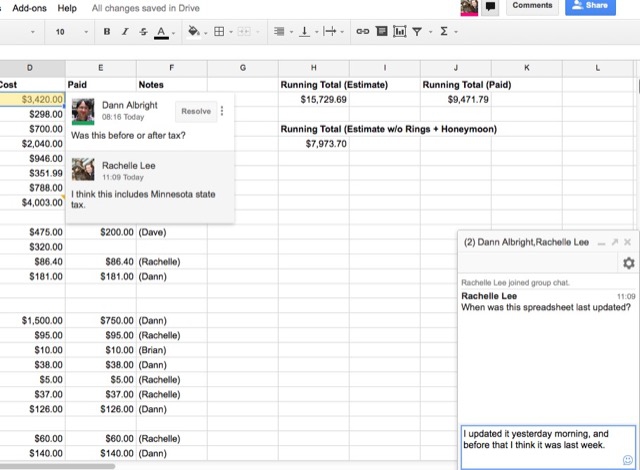This screenshot has height=470, width=640.
Task: Expand the filter views dropdown arrow
Action: pyautogui.click(x=430, y=32)
